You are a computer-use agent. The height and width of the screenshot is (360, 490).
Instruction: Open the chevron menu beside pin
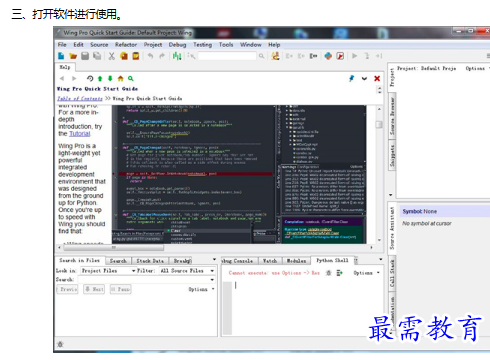pos(364,79)
